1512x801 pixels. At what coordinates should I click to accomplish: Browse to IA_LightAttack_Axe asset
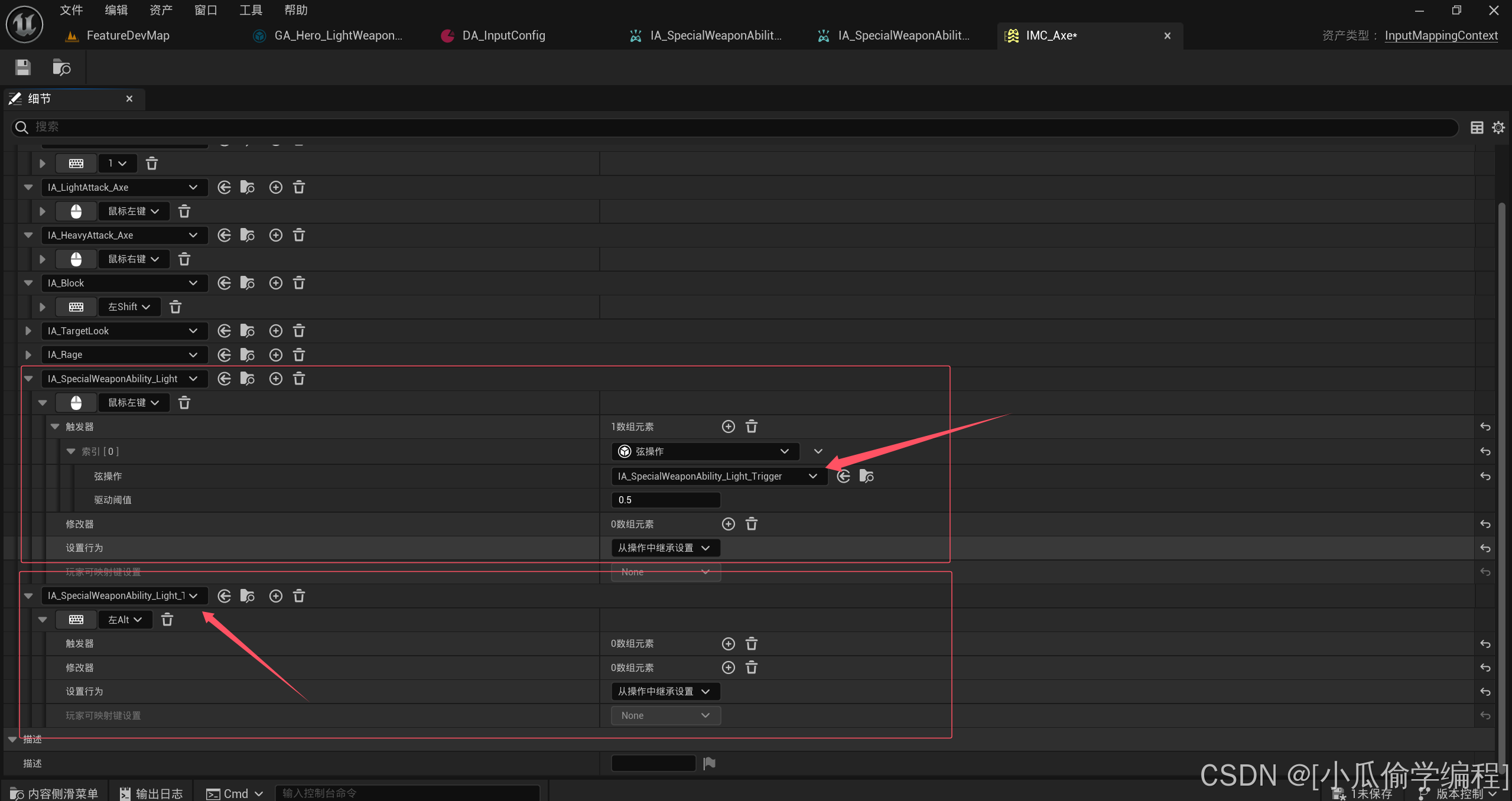tap(248, 187)
